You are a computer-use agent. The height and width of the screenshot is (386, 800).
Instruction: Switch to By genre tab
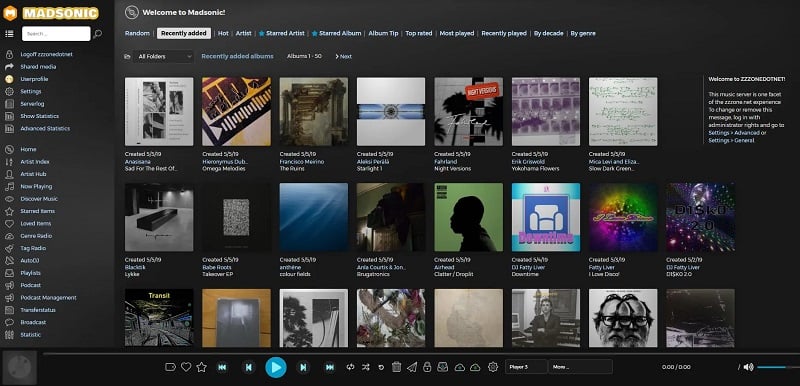click(583, 33)
